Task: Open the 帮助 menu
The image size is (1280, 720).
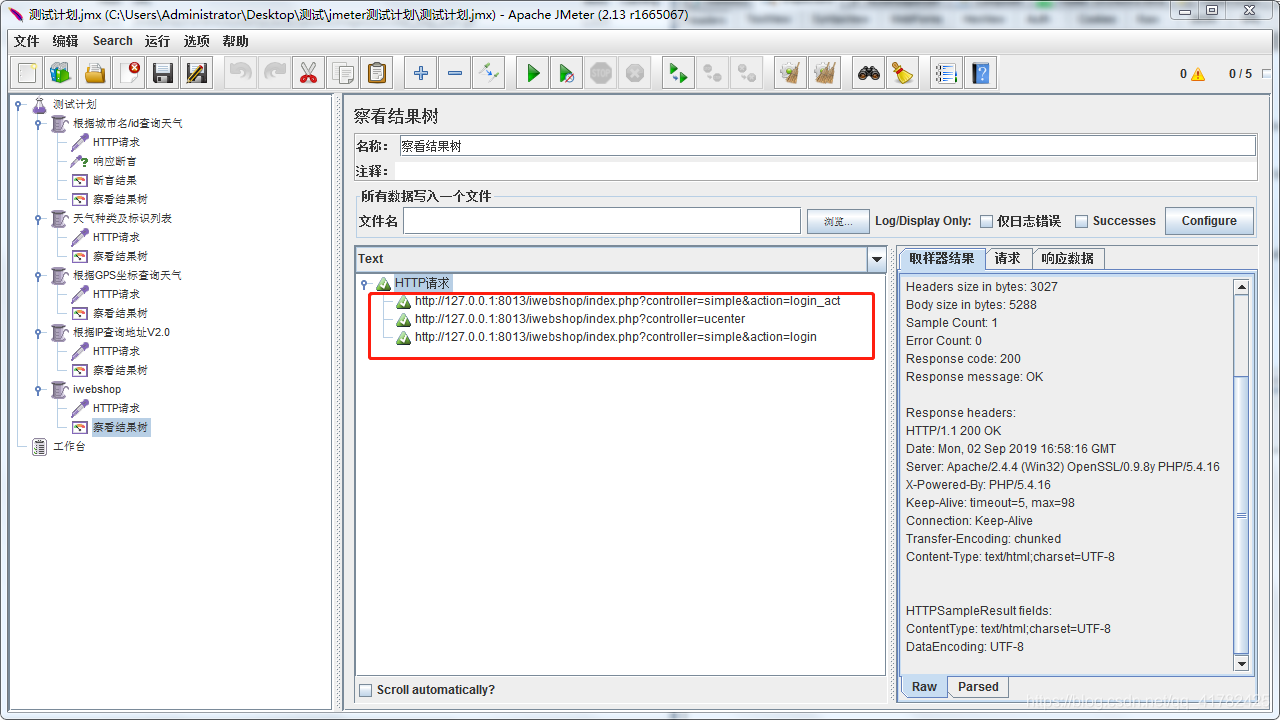Action: tap(236, 41)
